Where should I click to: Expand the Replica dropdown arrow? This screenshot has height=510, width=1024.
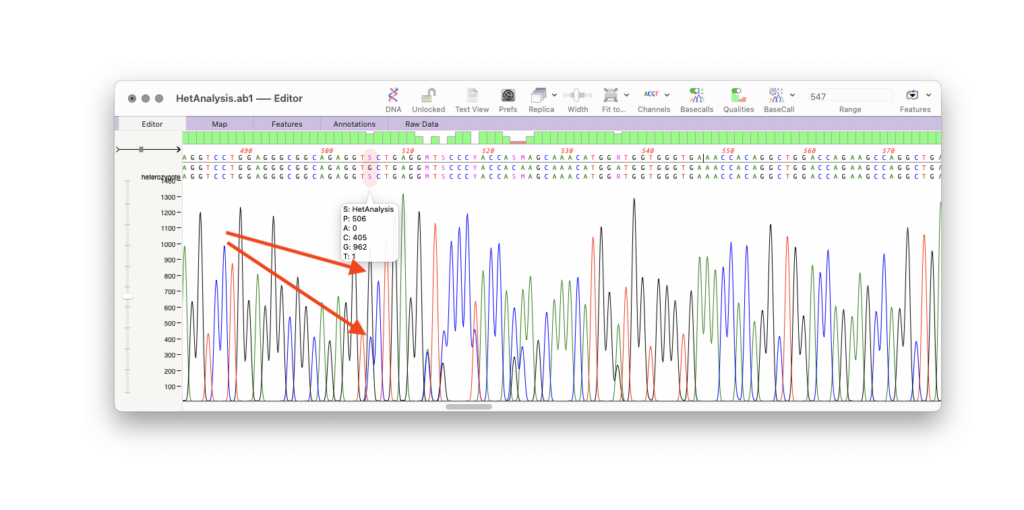(x=554, y=95)
